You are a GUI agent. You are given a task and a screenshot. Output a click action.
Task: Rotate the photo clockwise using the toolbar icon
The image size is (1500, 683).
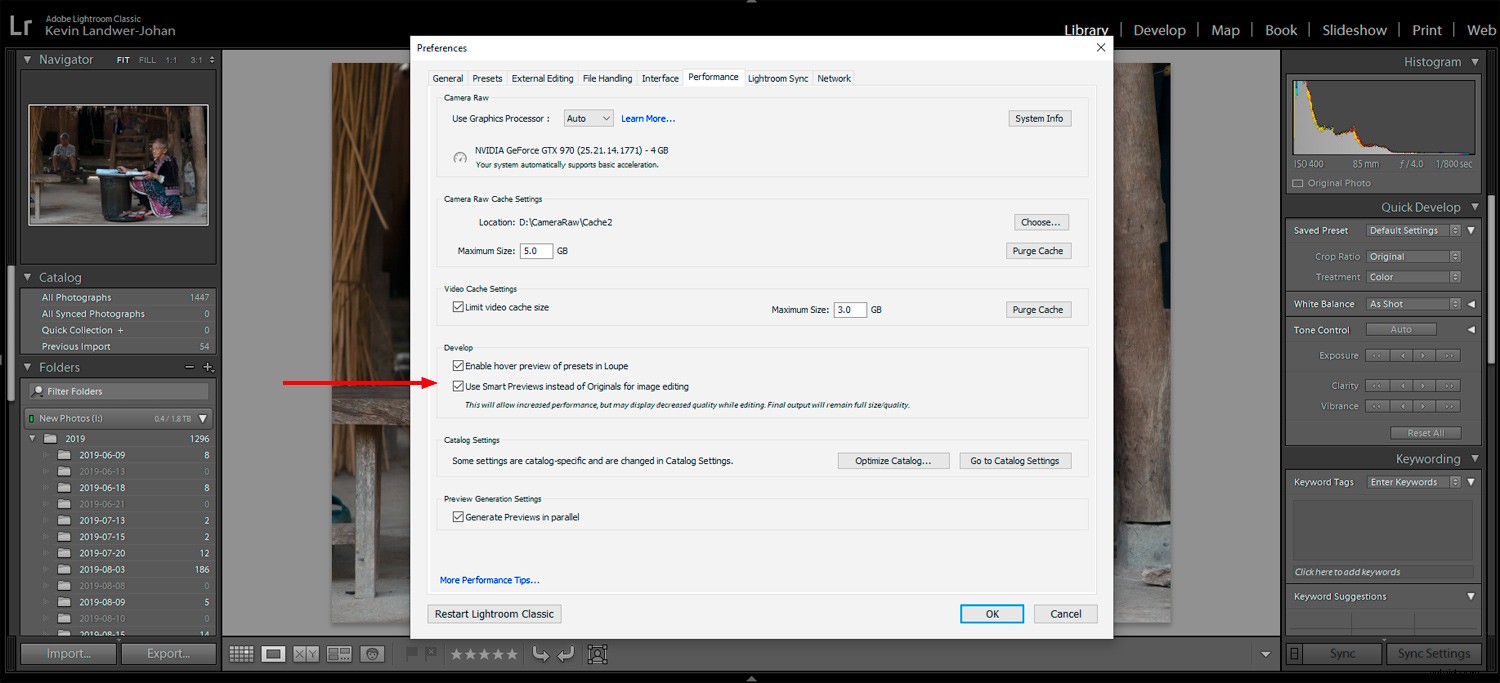click(x=566, y=653)
